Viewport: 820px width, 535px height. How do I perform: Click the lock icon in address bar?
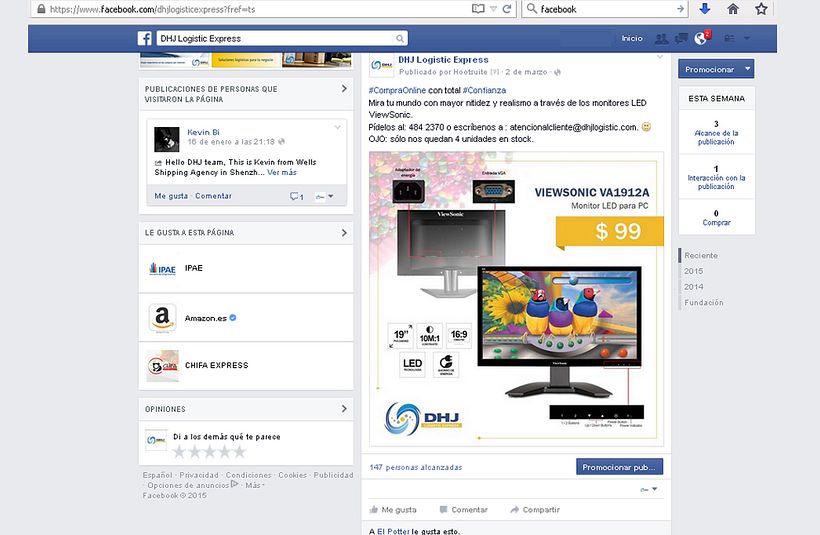[x=41, y=9]
